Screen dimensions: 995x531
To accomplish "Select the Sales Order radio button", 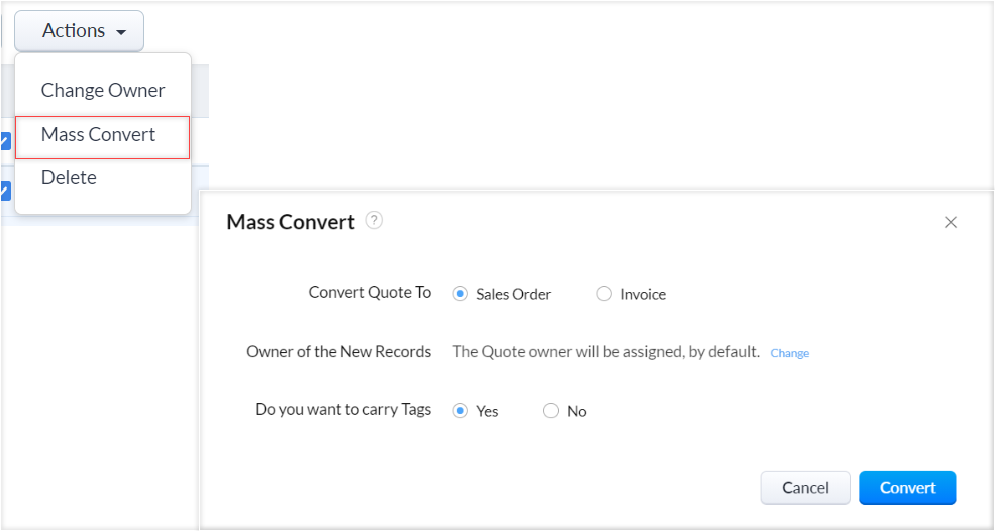I will [460, 294].
